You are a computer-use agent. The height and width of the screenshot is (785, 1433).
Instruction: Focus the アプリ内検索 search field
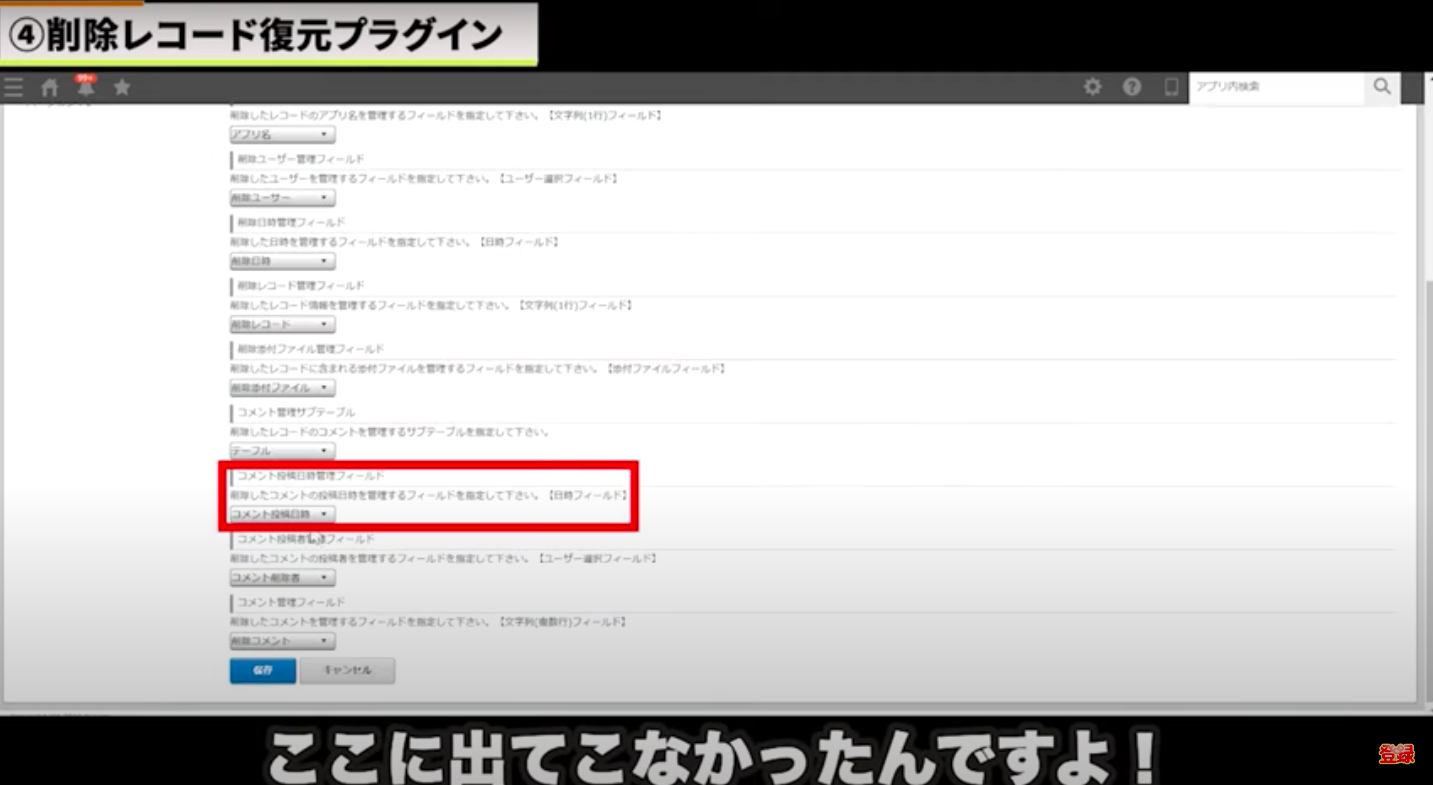(x=1276, y=87)
